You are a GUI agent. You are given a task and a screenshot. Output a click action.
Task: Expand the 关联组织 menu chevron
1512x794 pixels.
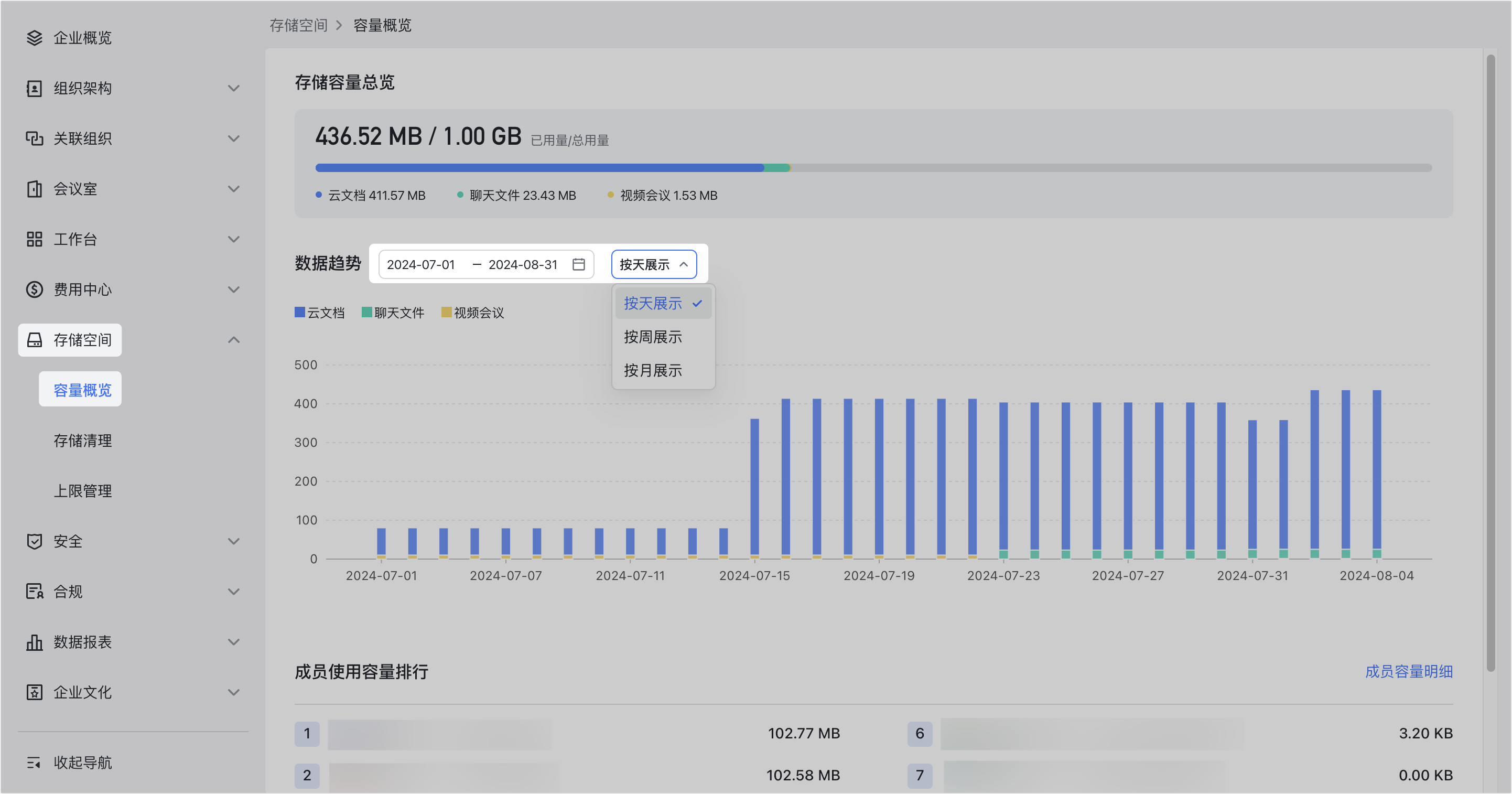(234, 138)
